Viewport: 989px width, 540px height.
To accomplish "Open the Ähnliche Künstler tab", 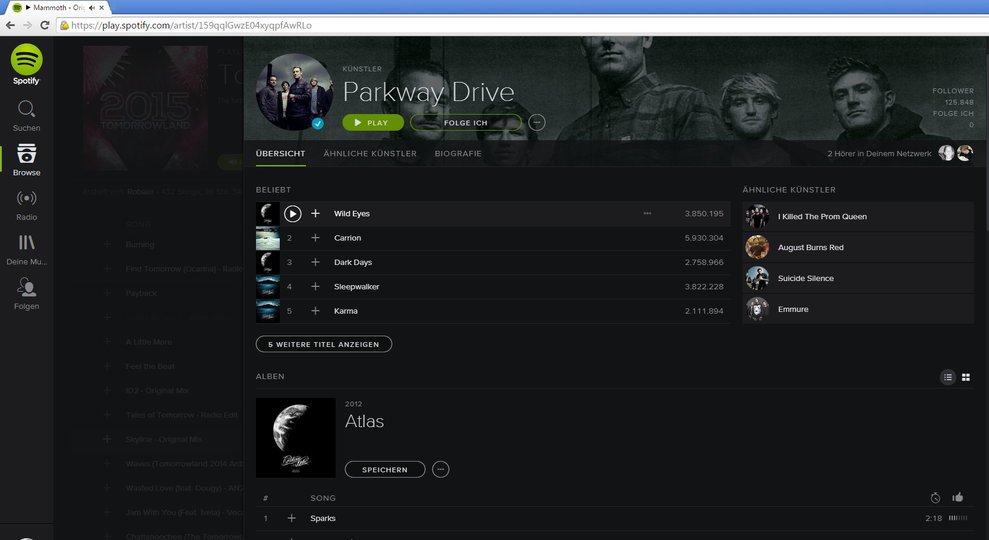I will click(x=370, y=153).
